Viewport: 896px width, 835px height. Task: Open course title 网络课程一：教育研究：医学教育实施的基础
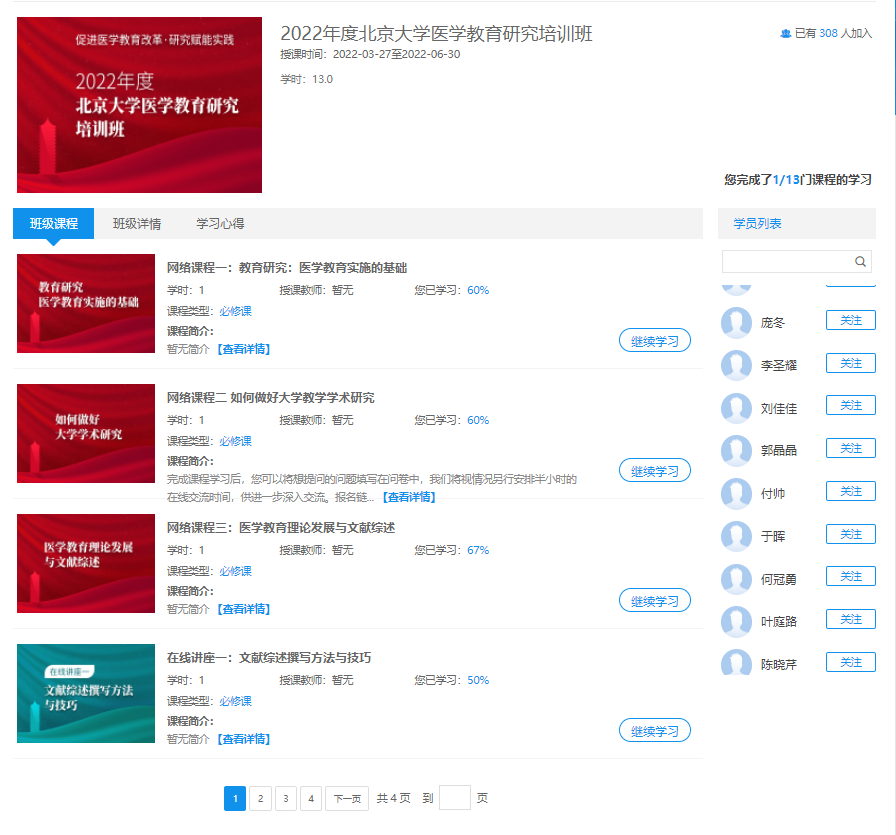pos(287,267)
